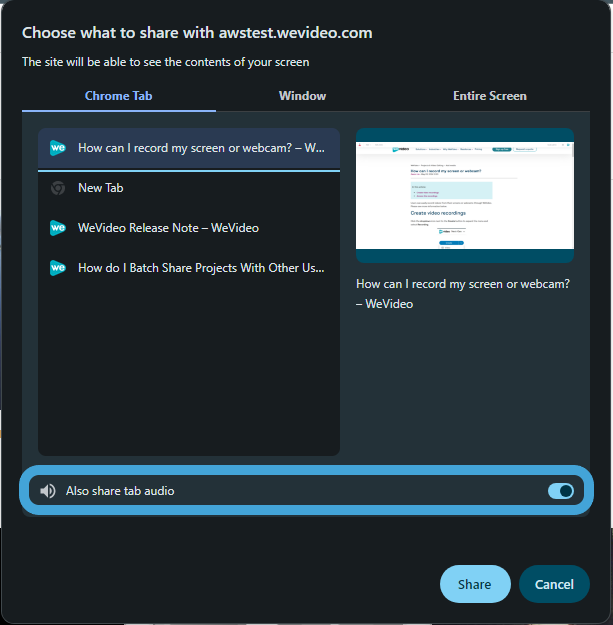The image size is (613, 625).
Task: Click the WeVideo icon beside 'How do I Batch Share Projects'
Action: [58, 268]
